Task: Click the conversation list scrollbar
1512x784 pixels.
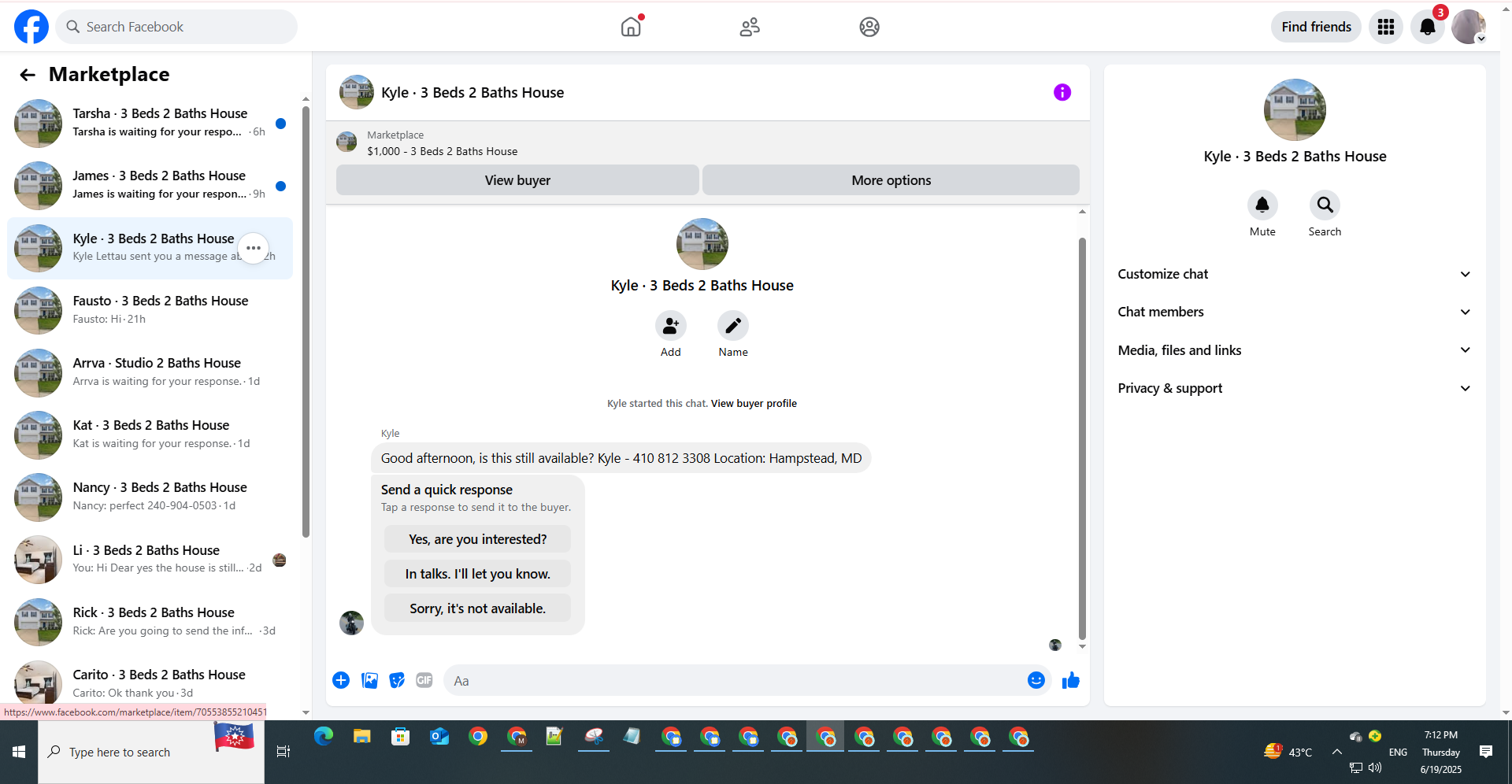Action: [x=306, y=323]
